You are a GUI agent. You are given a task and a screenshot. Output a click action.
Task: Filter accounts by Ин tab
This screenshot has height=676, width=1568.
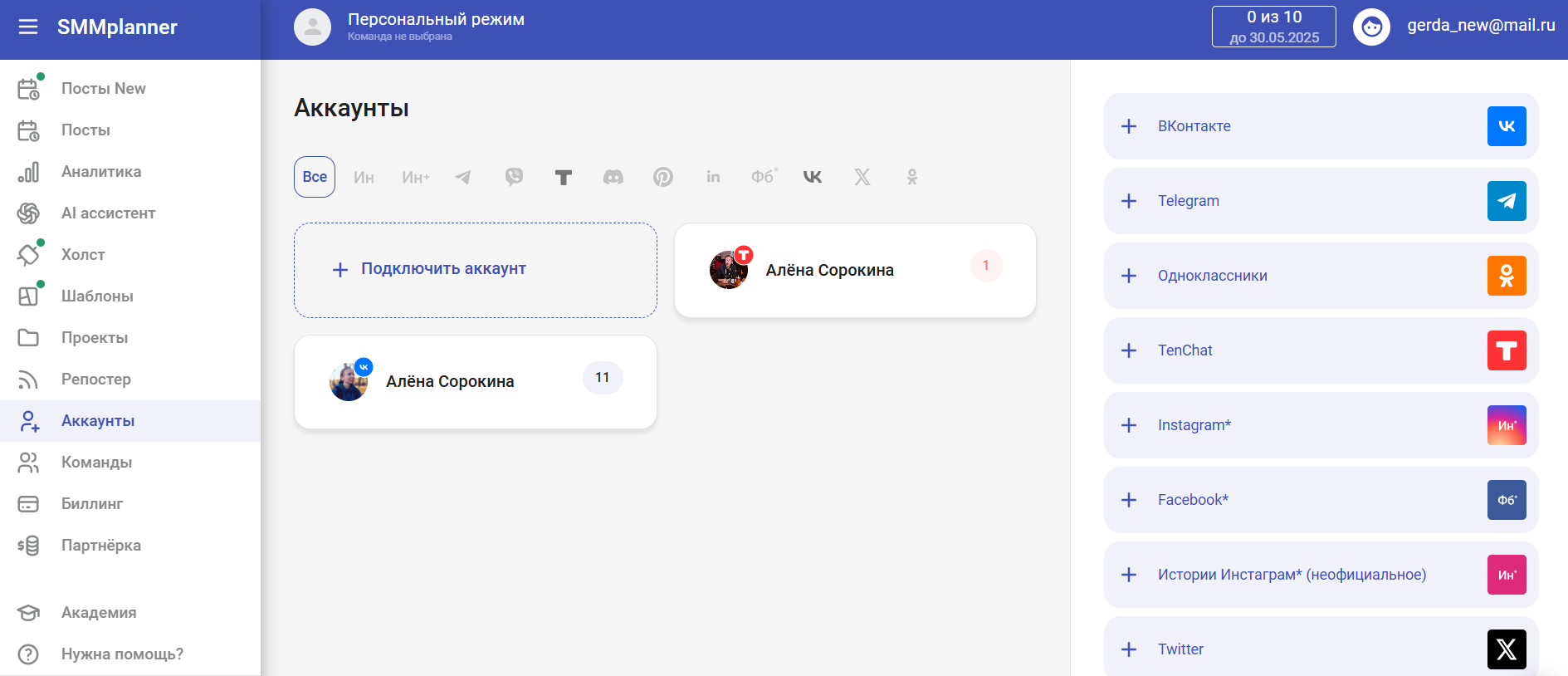click(x=364, y=177)
